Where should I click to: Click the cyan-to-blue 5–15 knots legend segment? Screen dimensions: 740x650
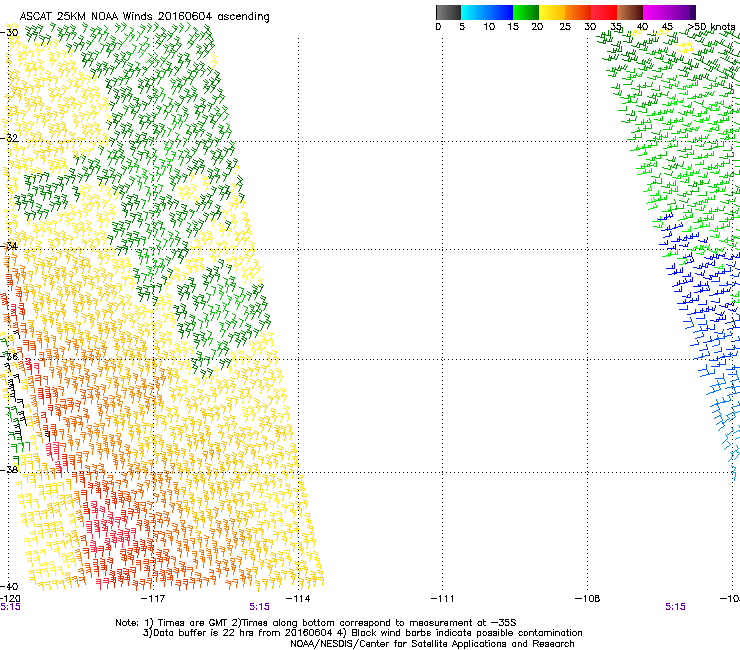coord(487,12)
